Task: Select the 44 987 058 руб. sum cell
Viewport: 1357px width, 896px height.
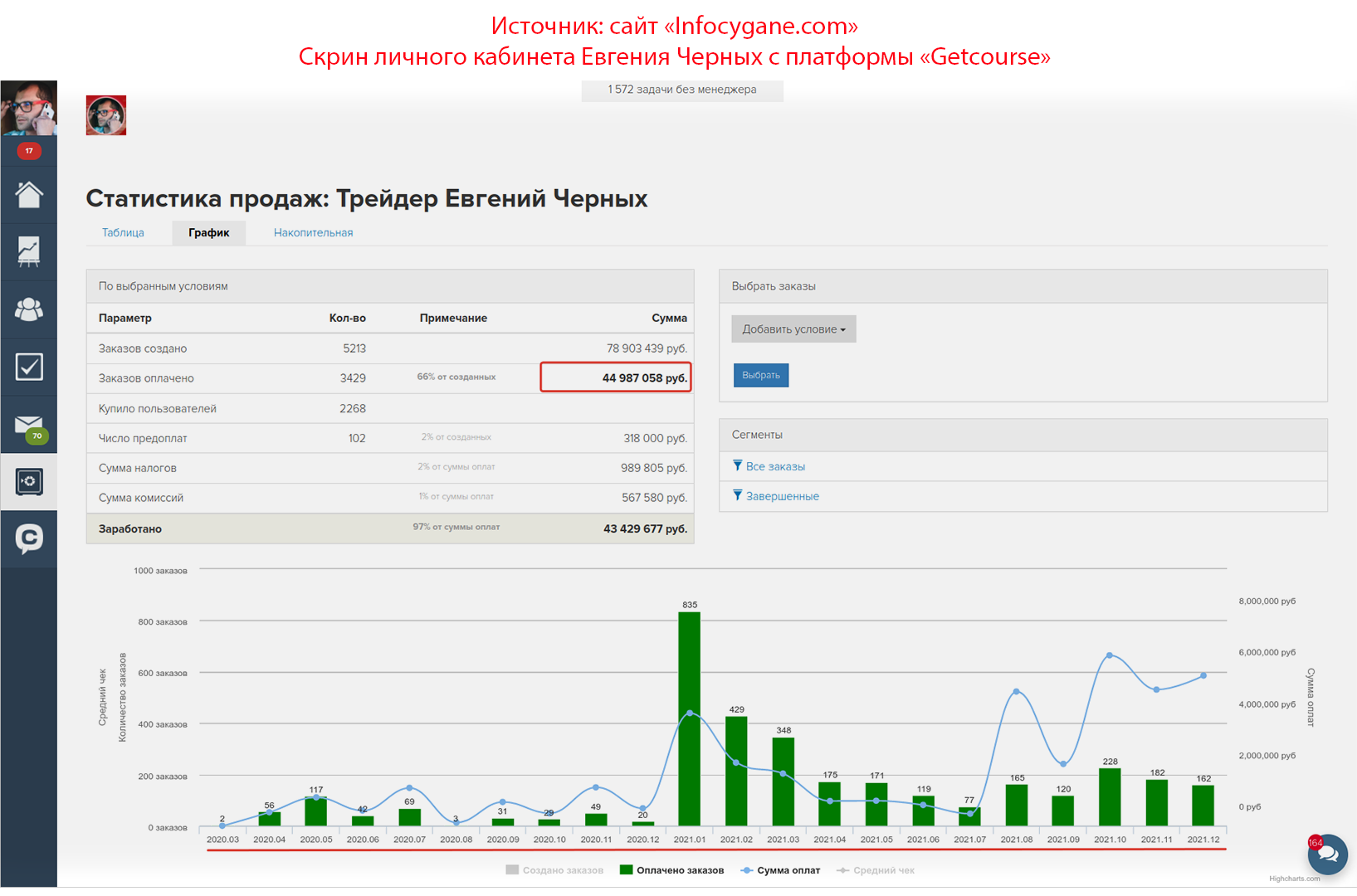Action: [x=616, y=377]
